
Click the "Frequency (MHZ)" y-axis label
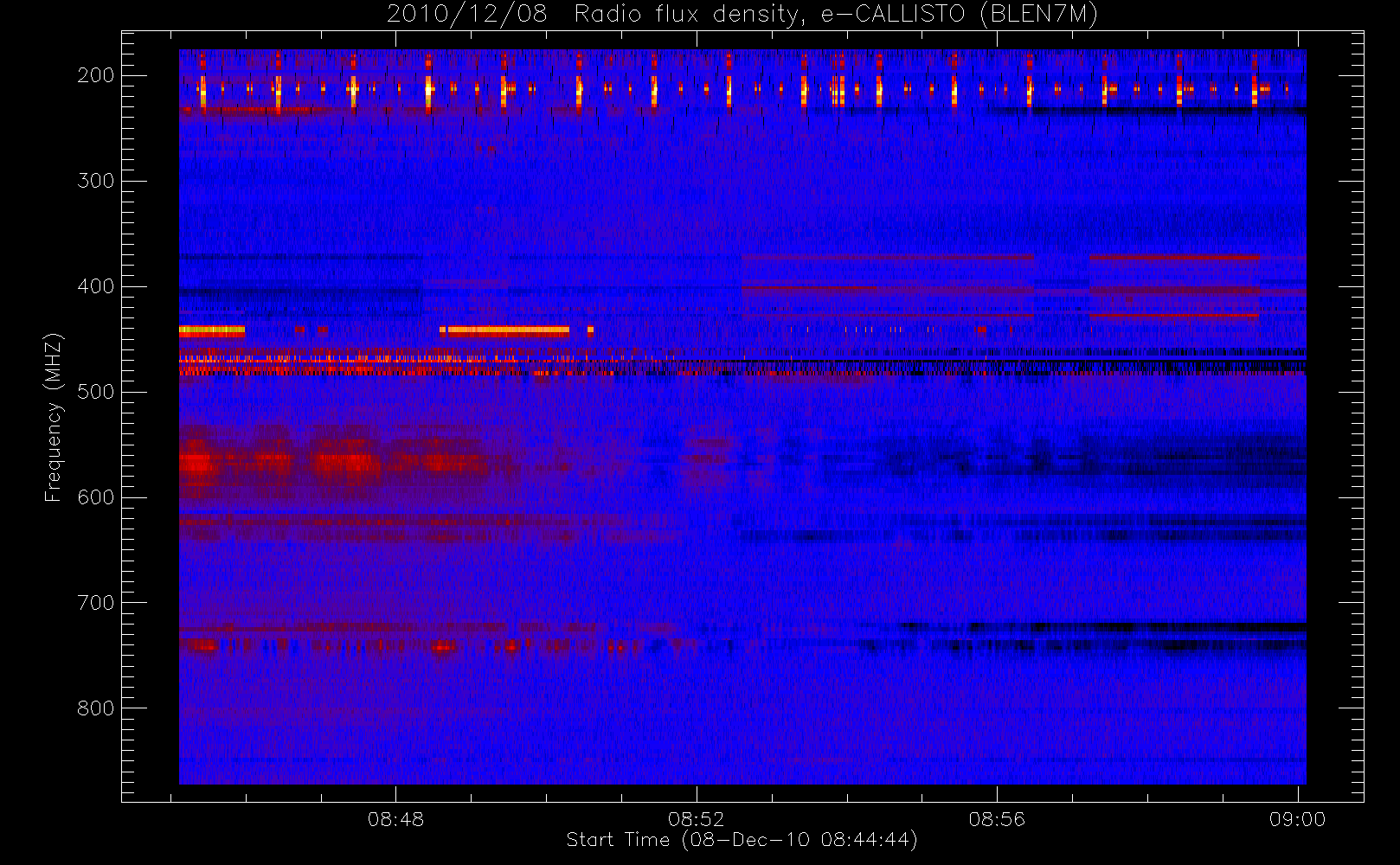coord(54,418)
